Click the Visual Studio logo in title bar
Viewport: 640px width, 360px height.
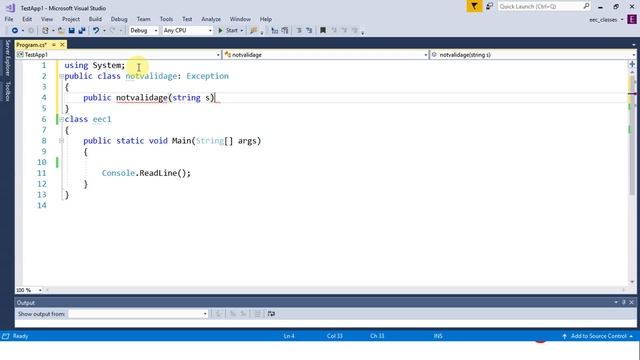(x=10, y=8)
